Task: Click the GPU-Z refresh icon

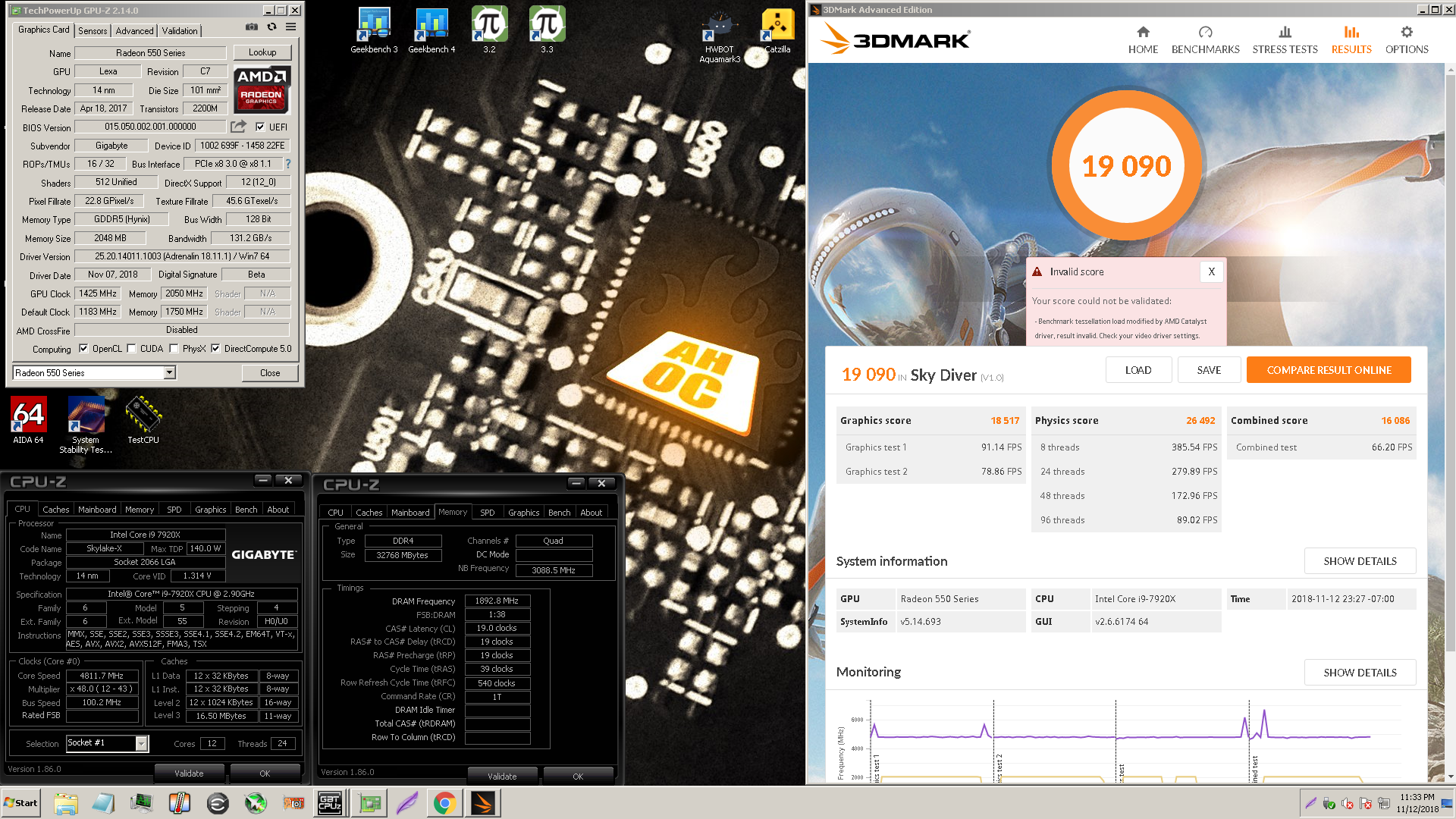Action: pos(271,27)
